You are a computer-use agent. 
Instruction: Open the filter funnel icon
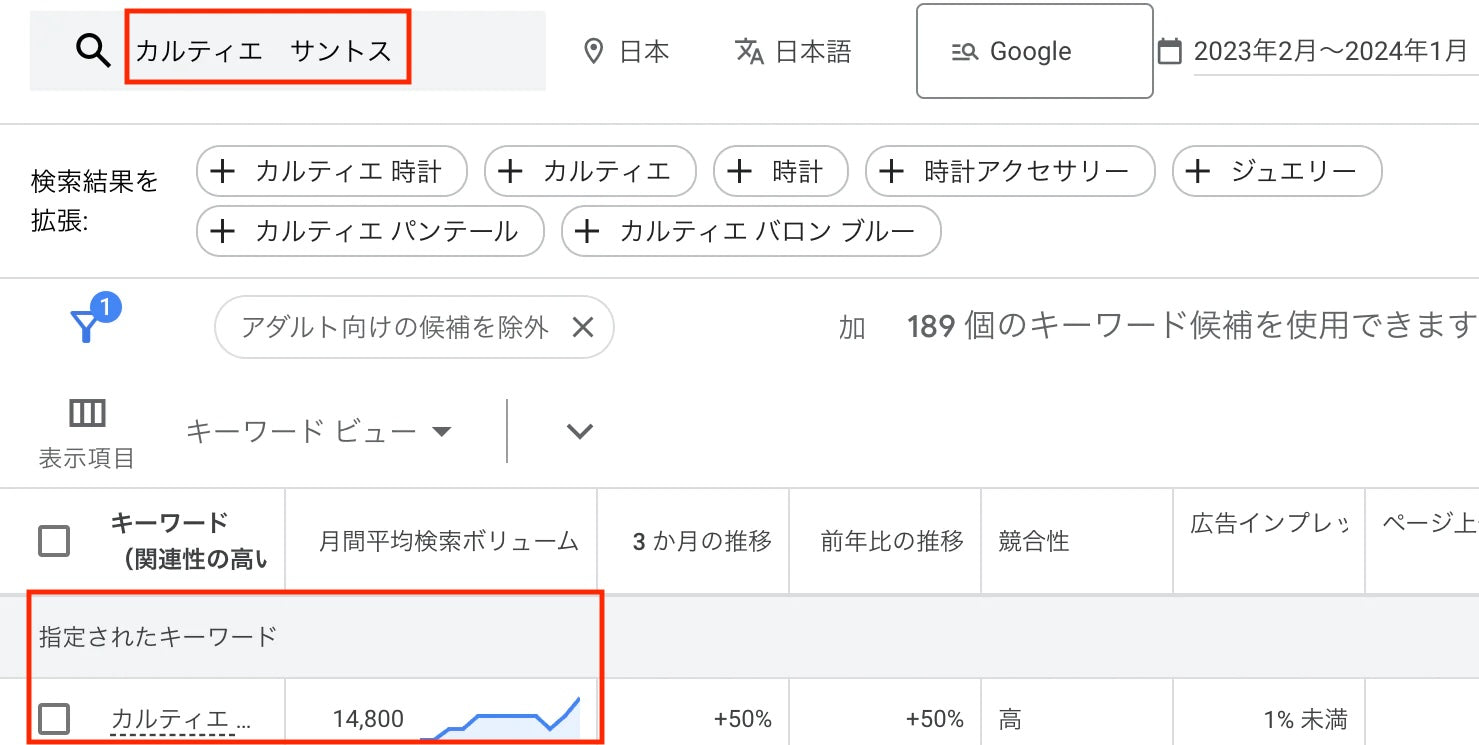(88, 324)
